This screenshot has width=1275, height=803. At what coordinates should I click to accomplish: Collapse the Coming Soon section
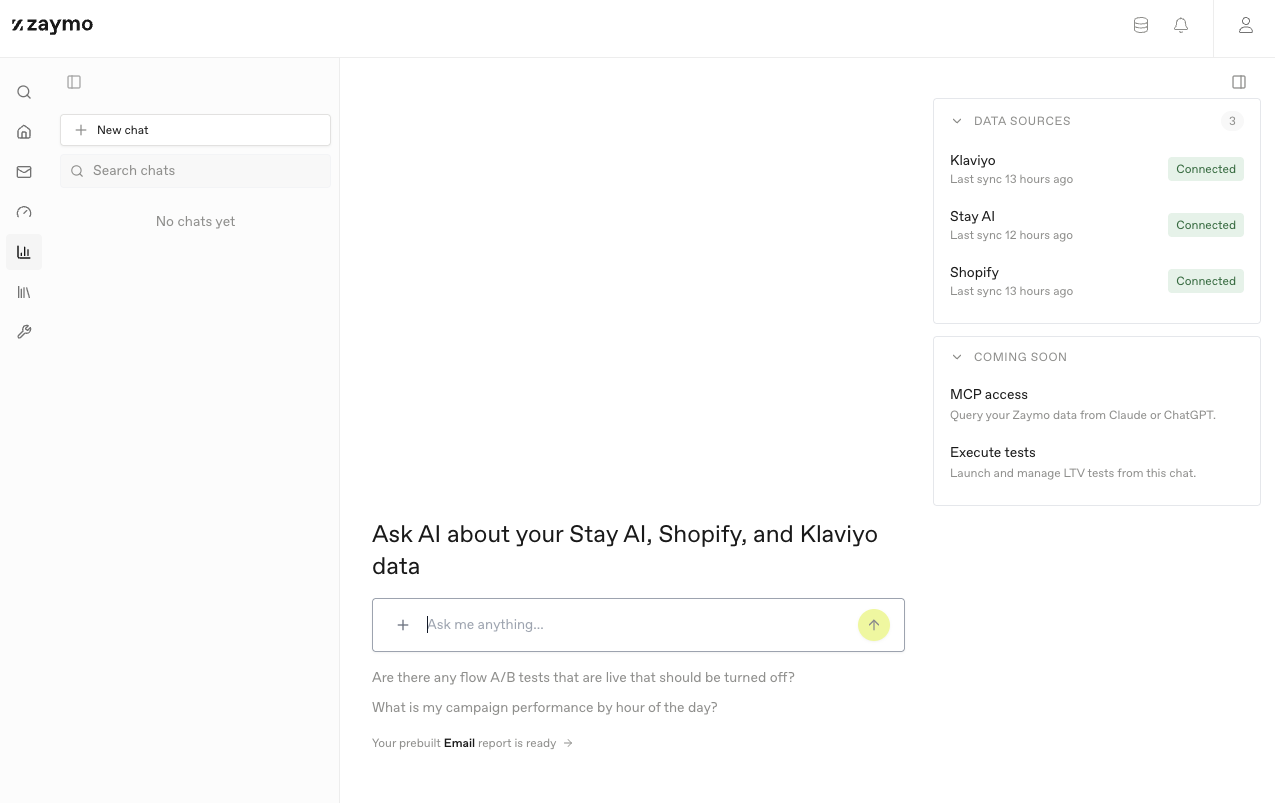click(x=957, y=357)
